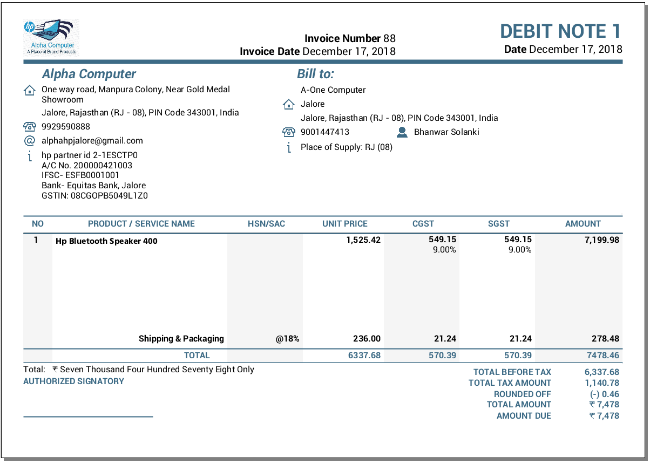Click the info icon beside Place of Supply
Screen dimensions: 650x464
(x=288, y=148)
